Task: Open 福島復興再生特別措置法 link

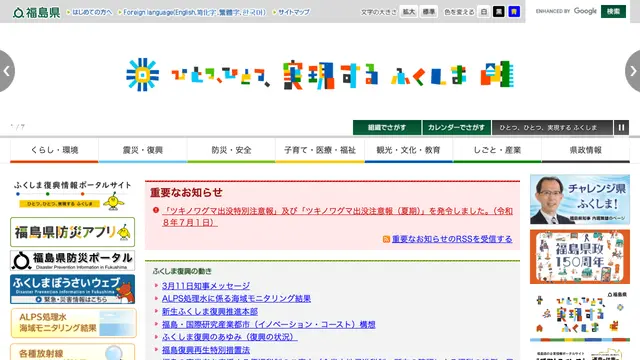Action: click(x=206, y=350)
